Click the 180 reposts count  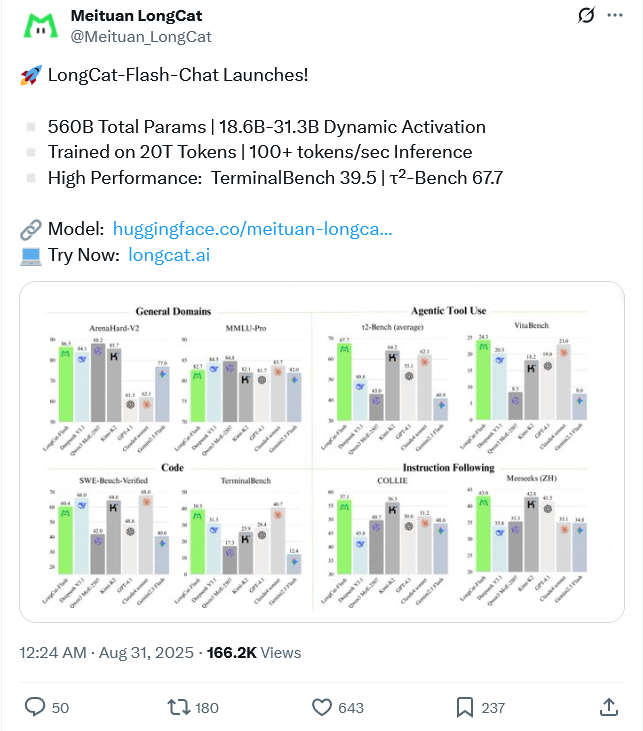(x=207, y=708)
